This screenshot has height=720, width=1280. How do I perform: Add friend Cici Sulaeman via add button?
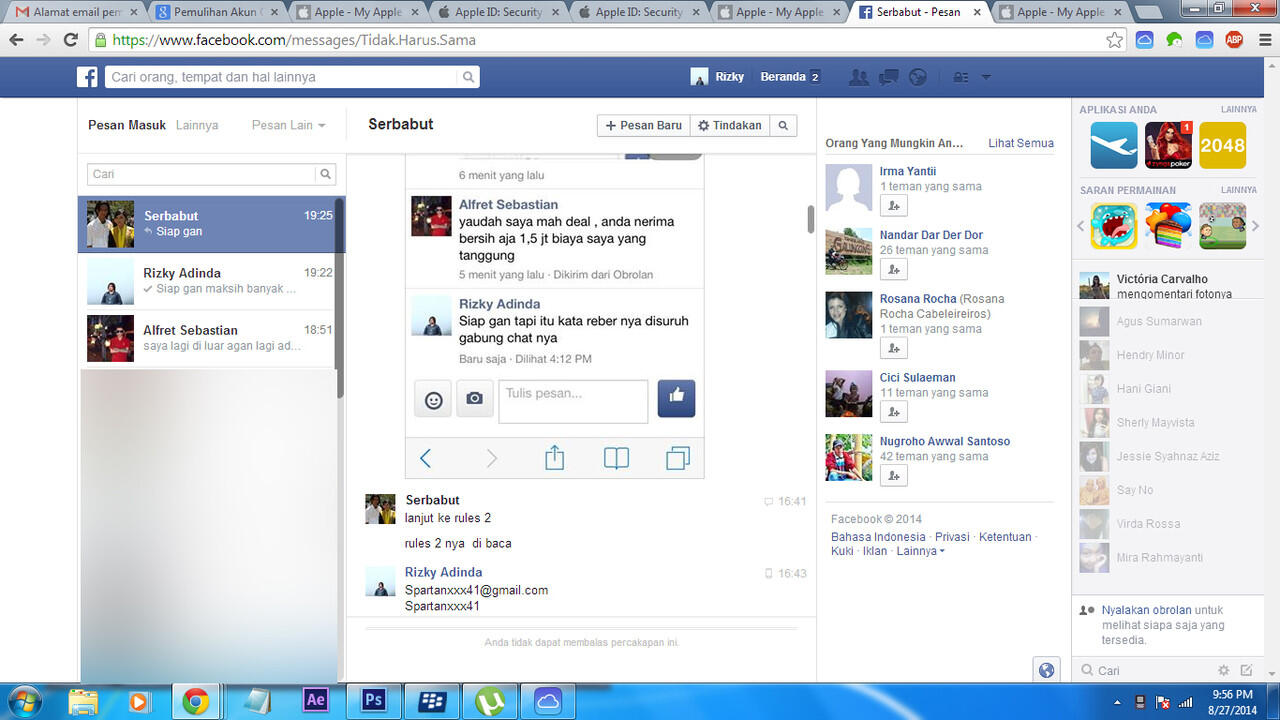[x=893, y=412]
